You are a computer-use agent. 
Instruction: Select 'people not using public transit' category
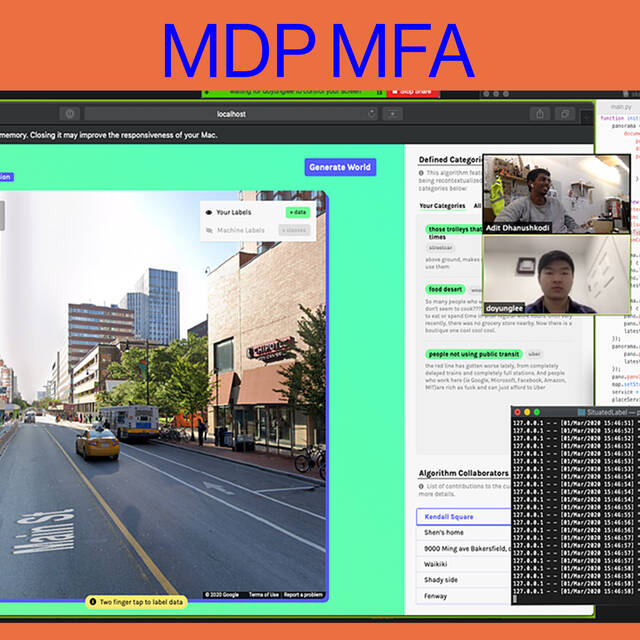pos(474,354)
